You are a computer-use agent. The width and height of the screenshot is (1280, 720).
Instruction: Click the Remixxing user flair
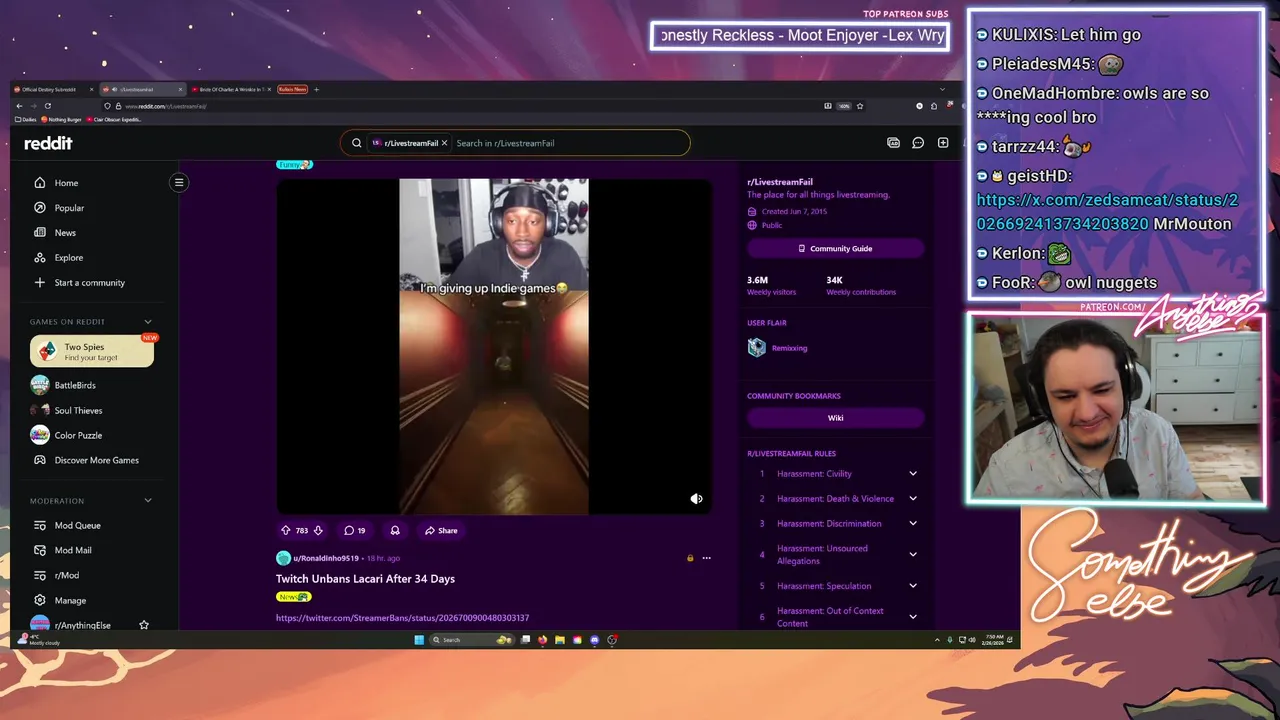click(x=789, y=348)
